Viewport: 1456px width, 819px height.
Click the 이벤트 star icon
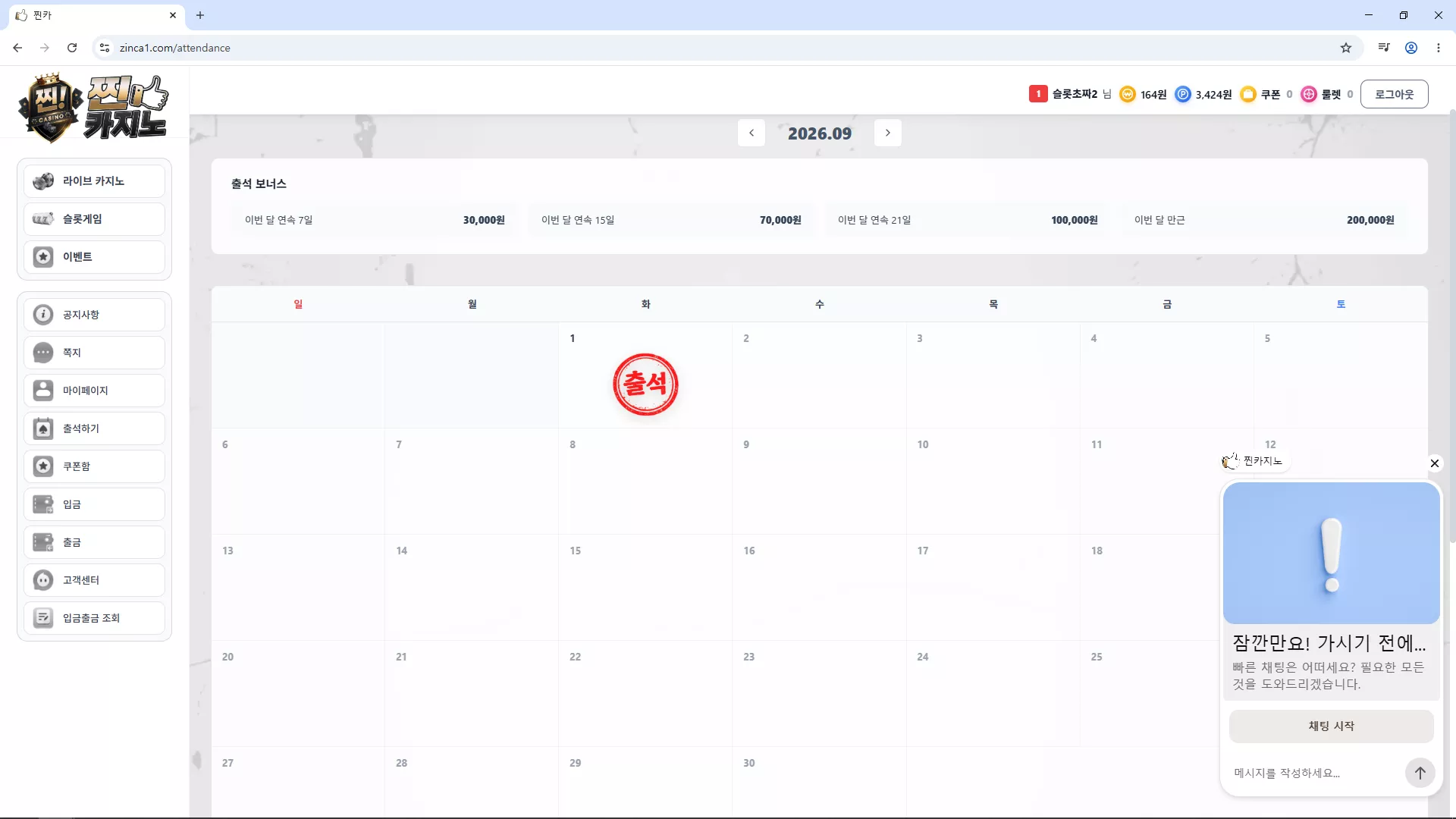[x=43, y=257]
